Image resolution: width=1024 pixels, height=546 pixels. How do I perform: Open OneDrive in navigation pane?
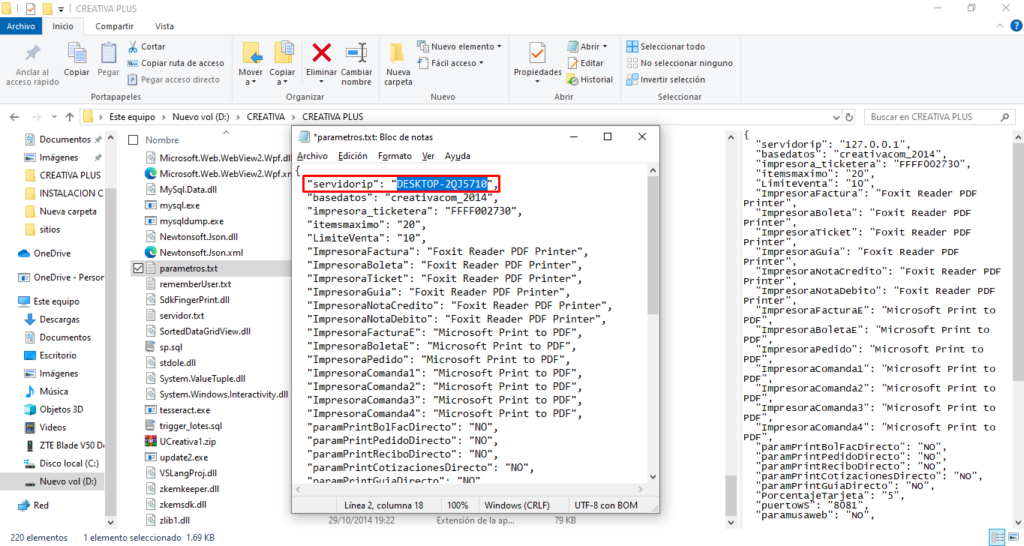tap(52, 253)
